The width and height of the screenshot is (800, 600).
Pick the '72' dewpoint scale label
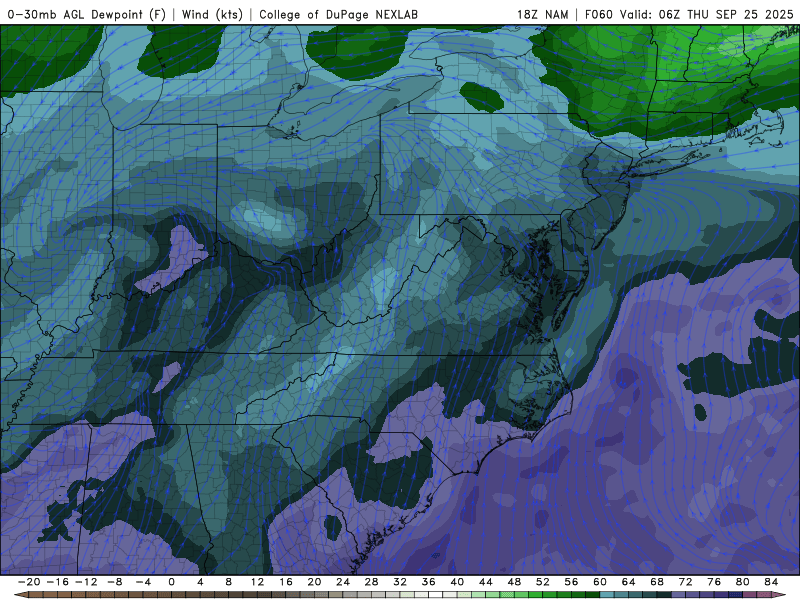click(x=686, y=582)
